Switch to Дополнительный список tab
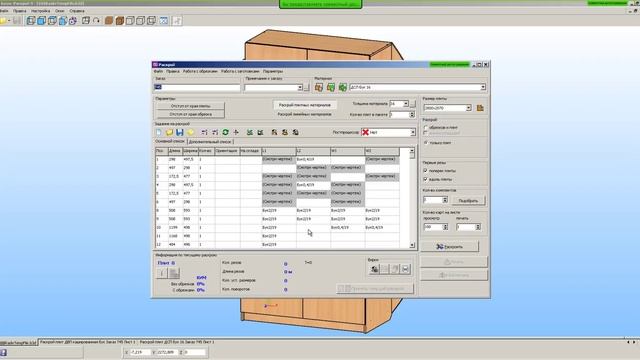The image size is (640, 360). click(x=210, y=142)
